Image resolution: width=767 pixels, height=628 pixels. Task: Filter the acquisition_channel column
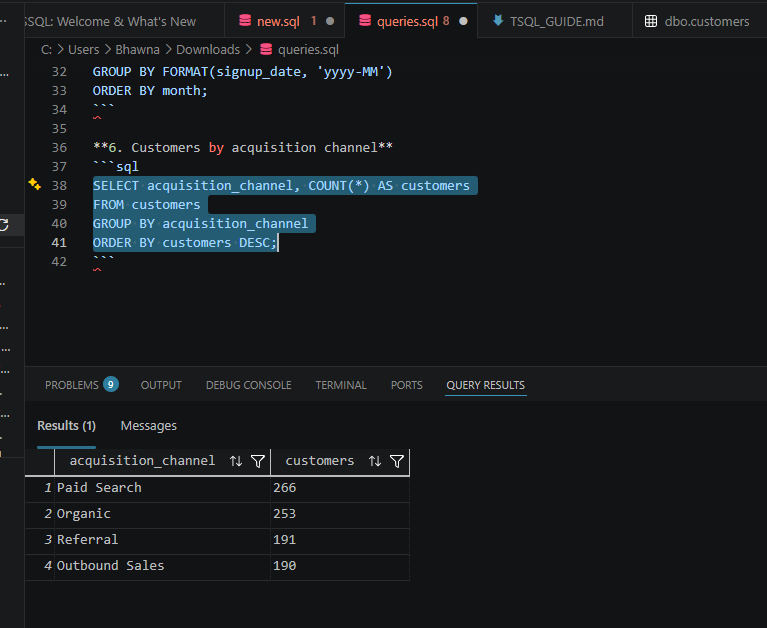pos(258,461)
